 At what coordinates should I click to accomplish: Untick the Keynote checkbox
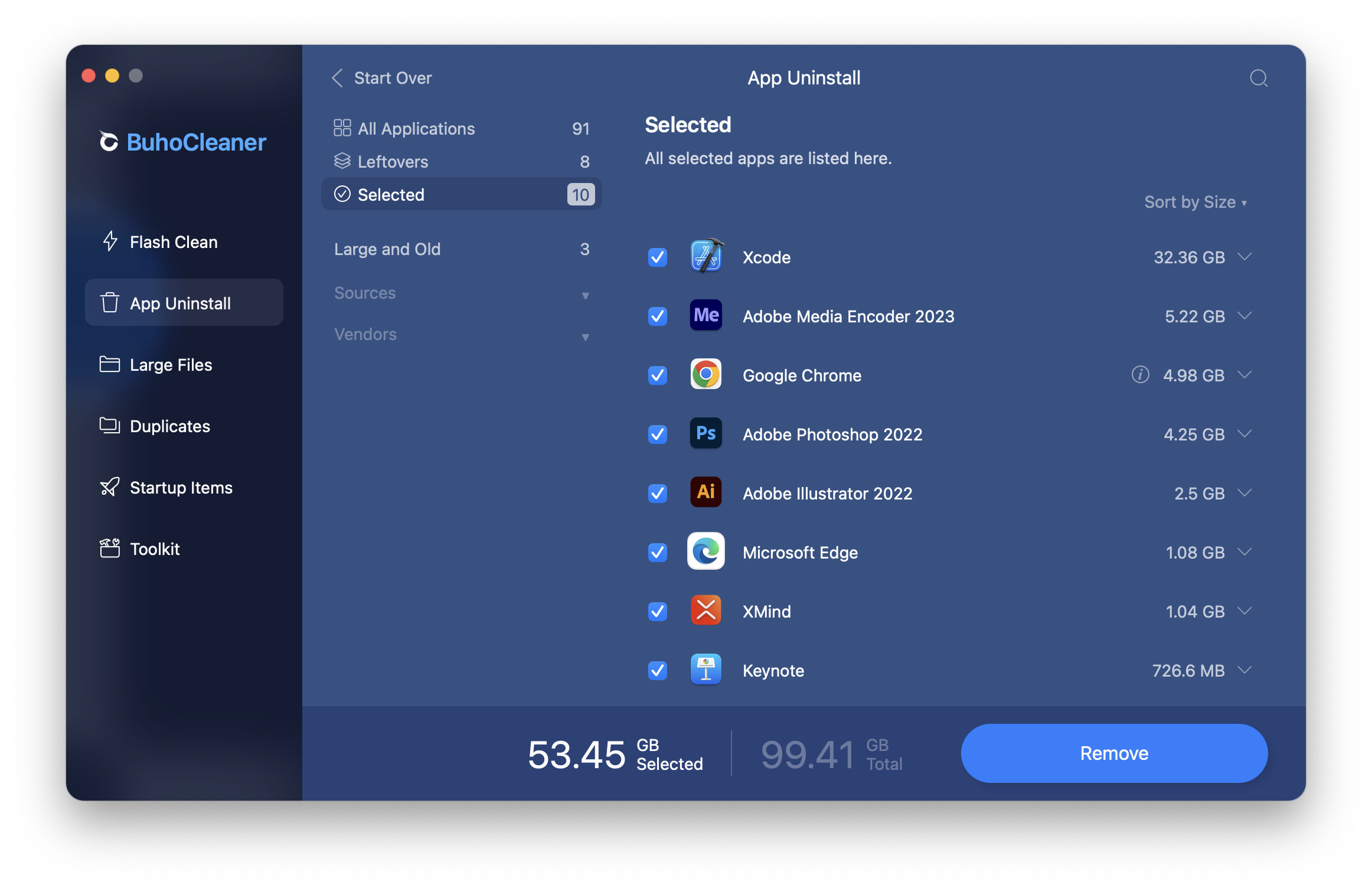click(x=658, y=670)
